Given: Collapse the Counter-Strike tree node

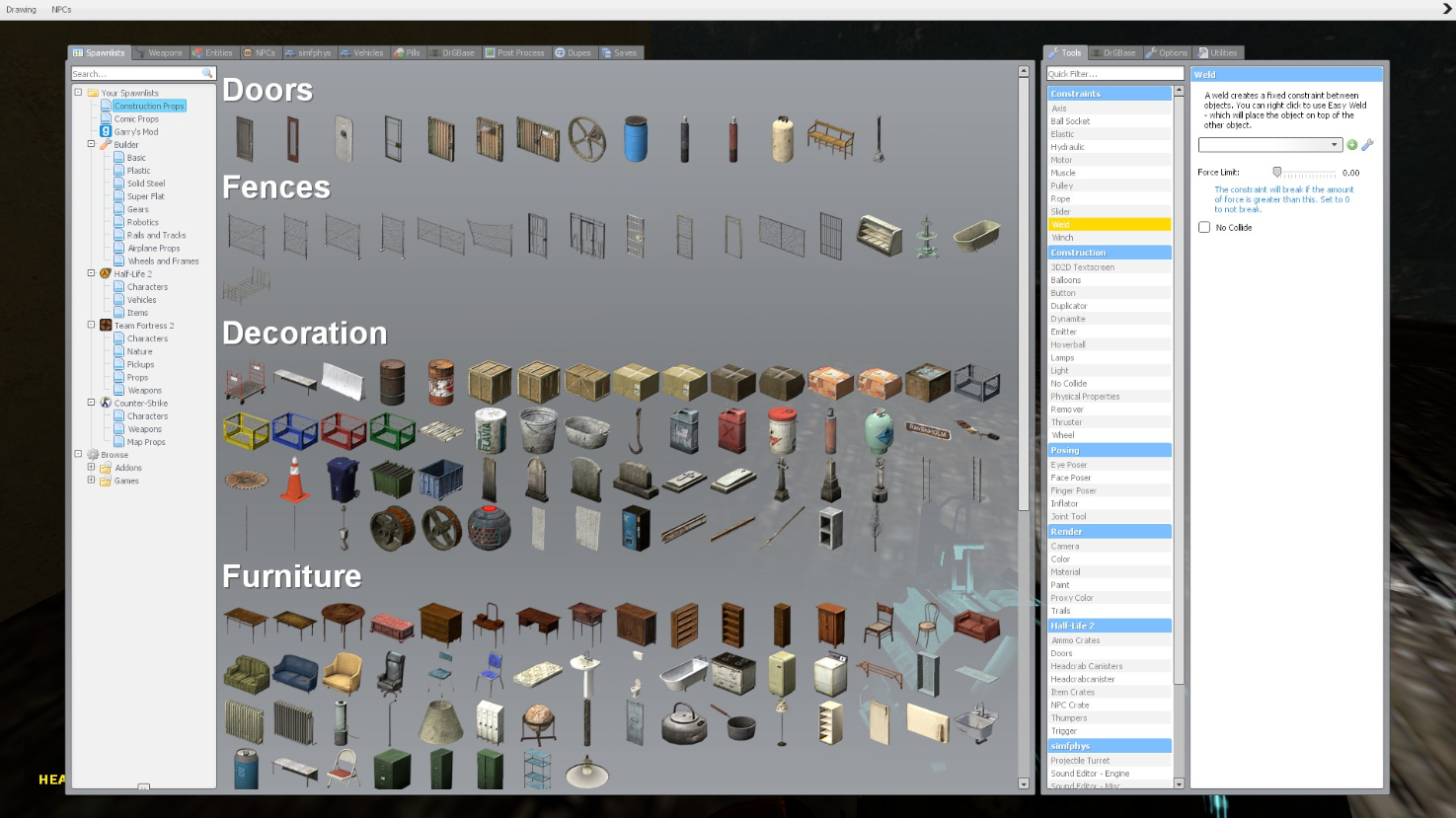Looking at the screenshot, I should pos(91,403).
